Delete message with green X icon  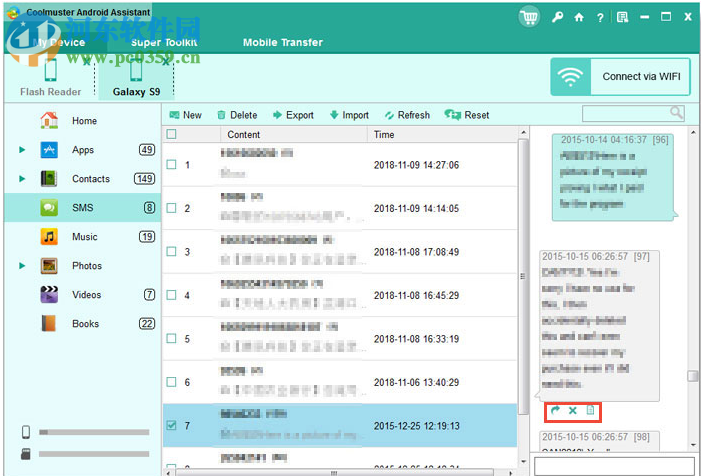click(573, 410)
